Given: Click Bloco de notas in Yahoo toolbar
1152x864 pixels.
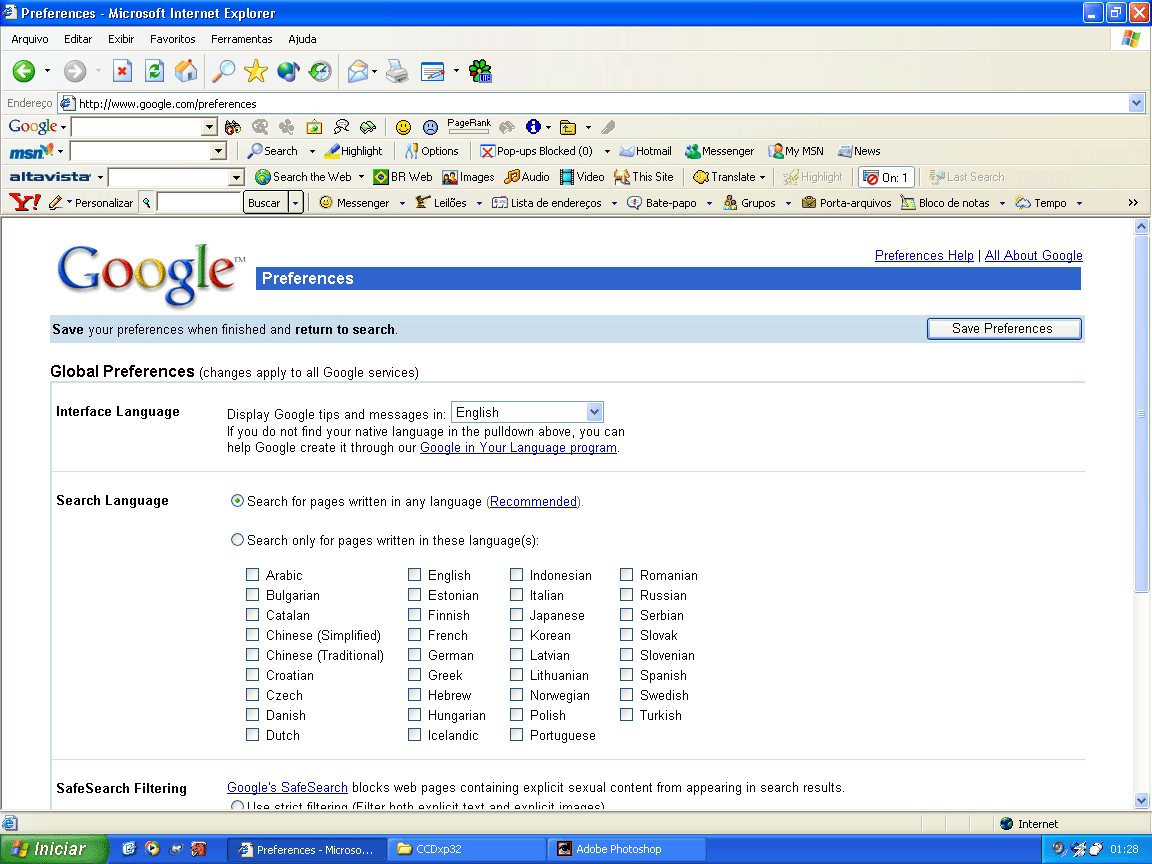Looking at the screenshot, I should (946, 203).
